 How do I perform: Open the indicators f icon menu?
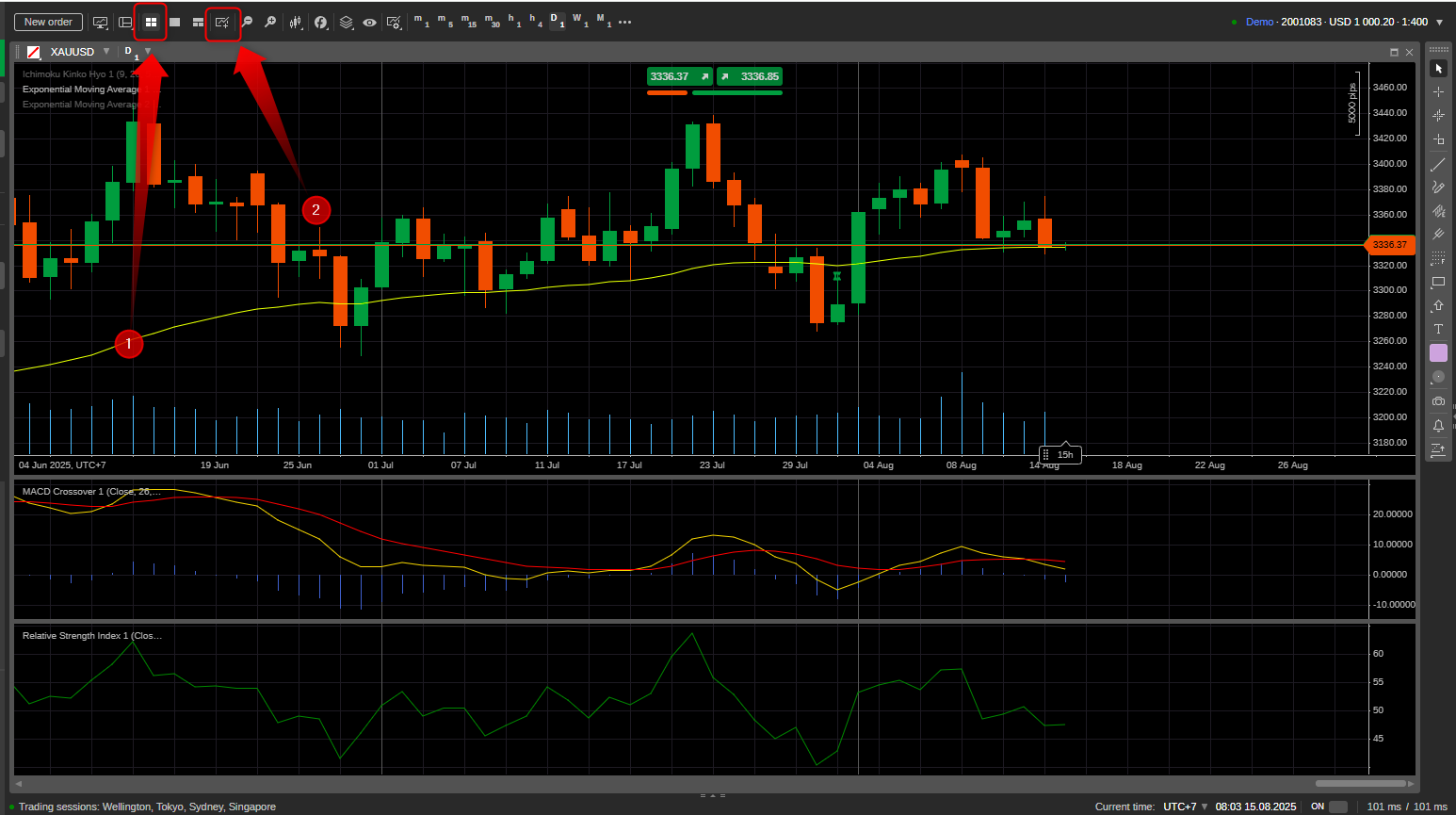click(321, 22)
